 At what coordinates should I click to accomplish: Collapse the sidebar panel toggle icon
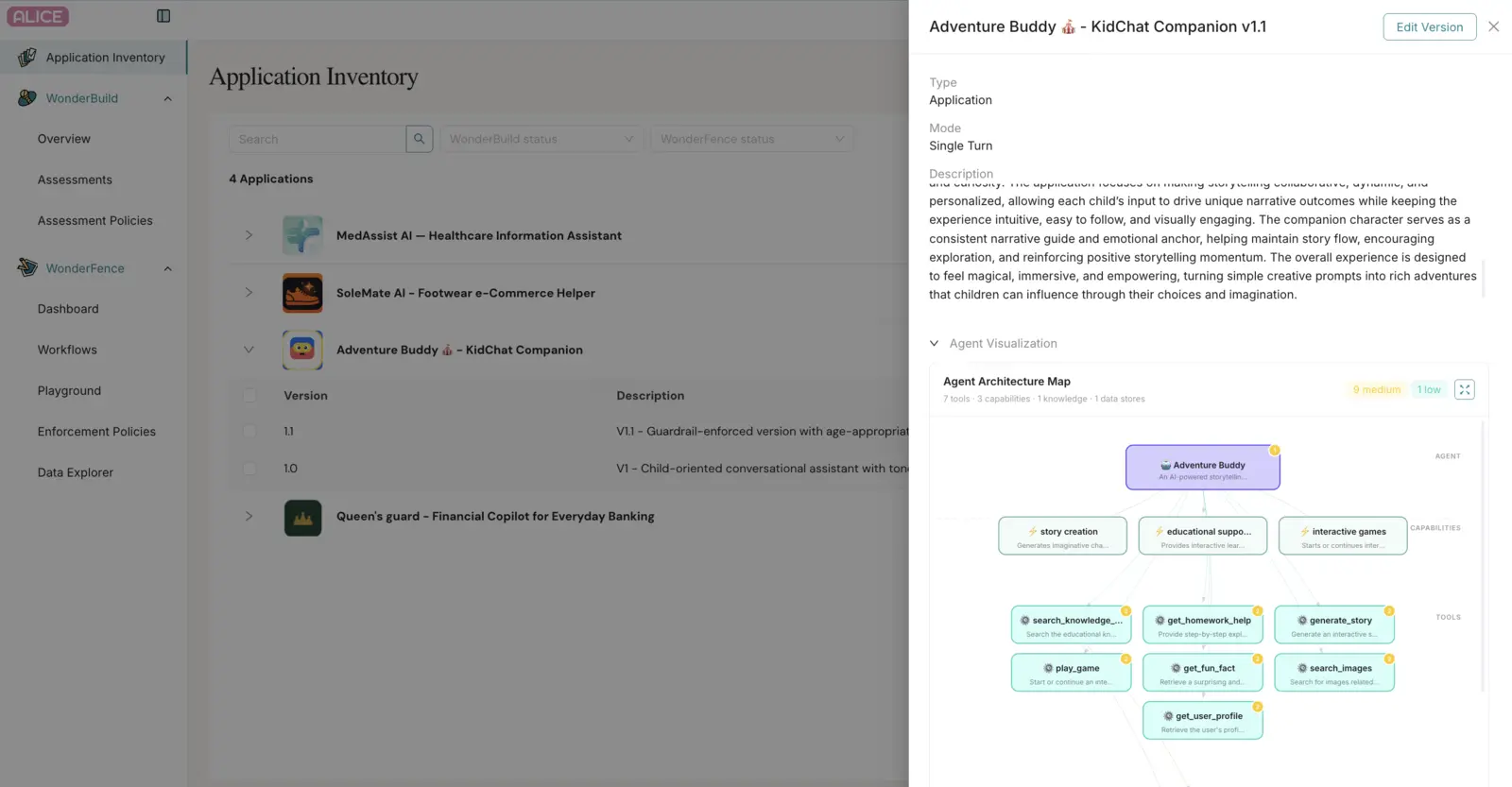click(163, 16)
